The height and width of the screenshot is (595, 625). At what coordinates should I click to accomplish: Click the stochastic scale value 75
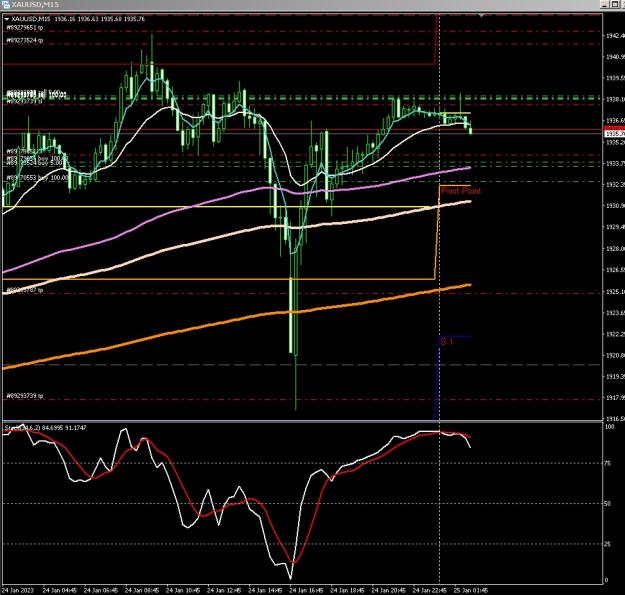[x=607, y=463]
